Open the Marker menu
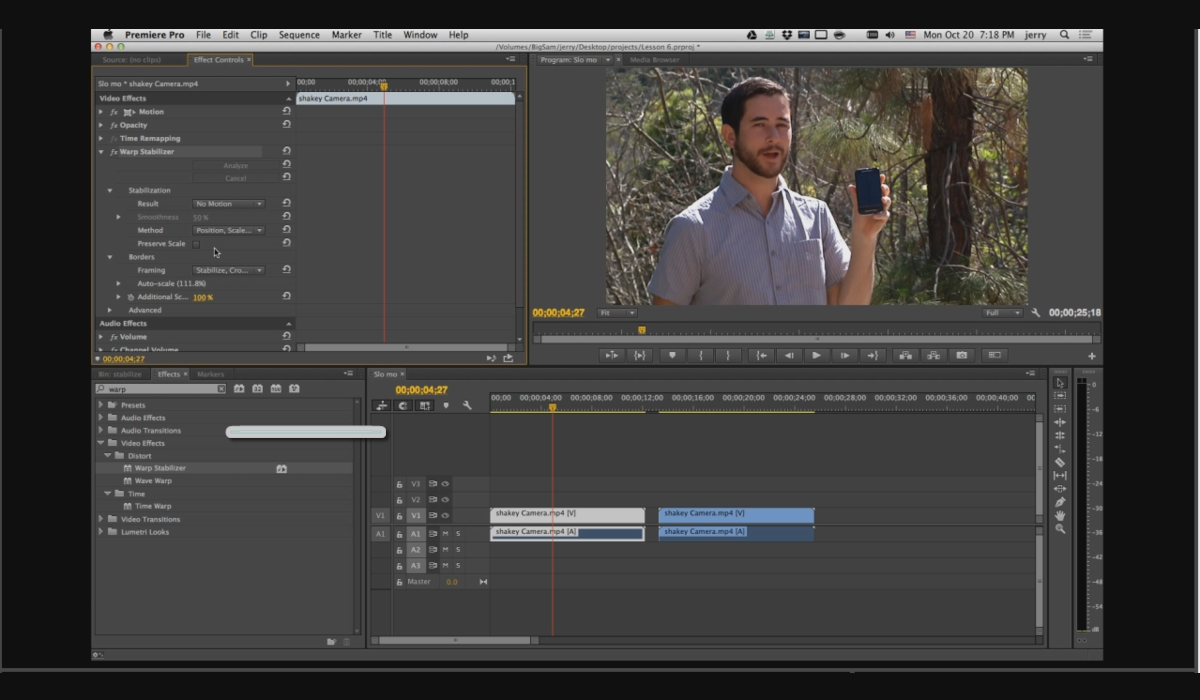The width and height of the screenshot is (1200, 700). (347, 35)
